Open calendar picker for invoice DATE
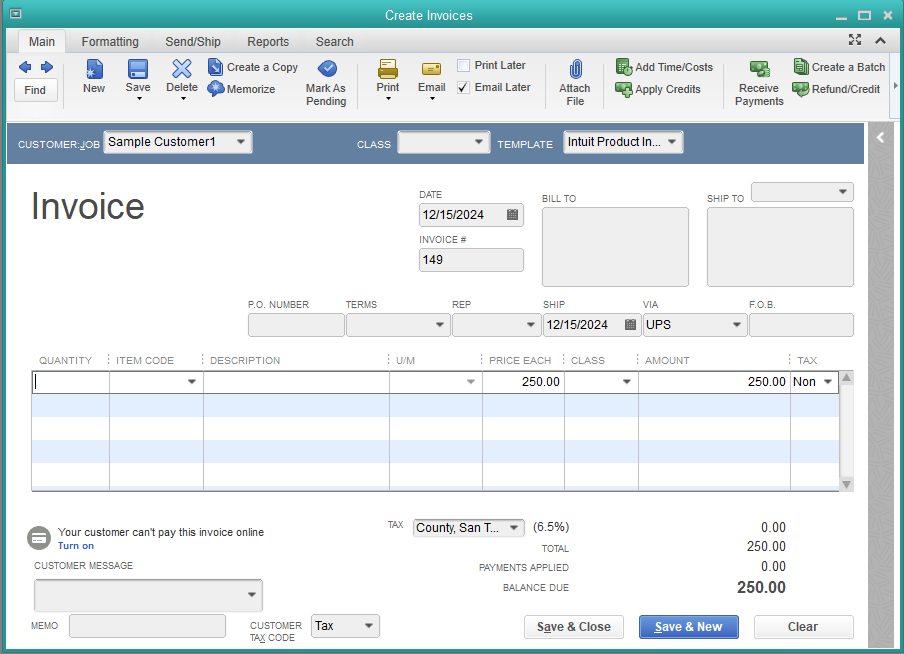Image resolution: width=904 pixels, height=654 pixels. coord(512,215)
